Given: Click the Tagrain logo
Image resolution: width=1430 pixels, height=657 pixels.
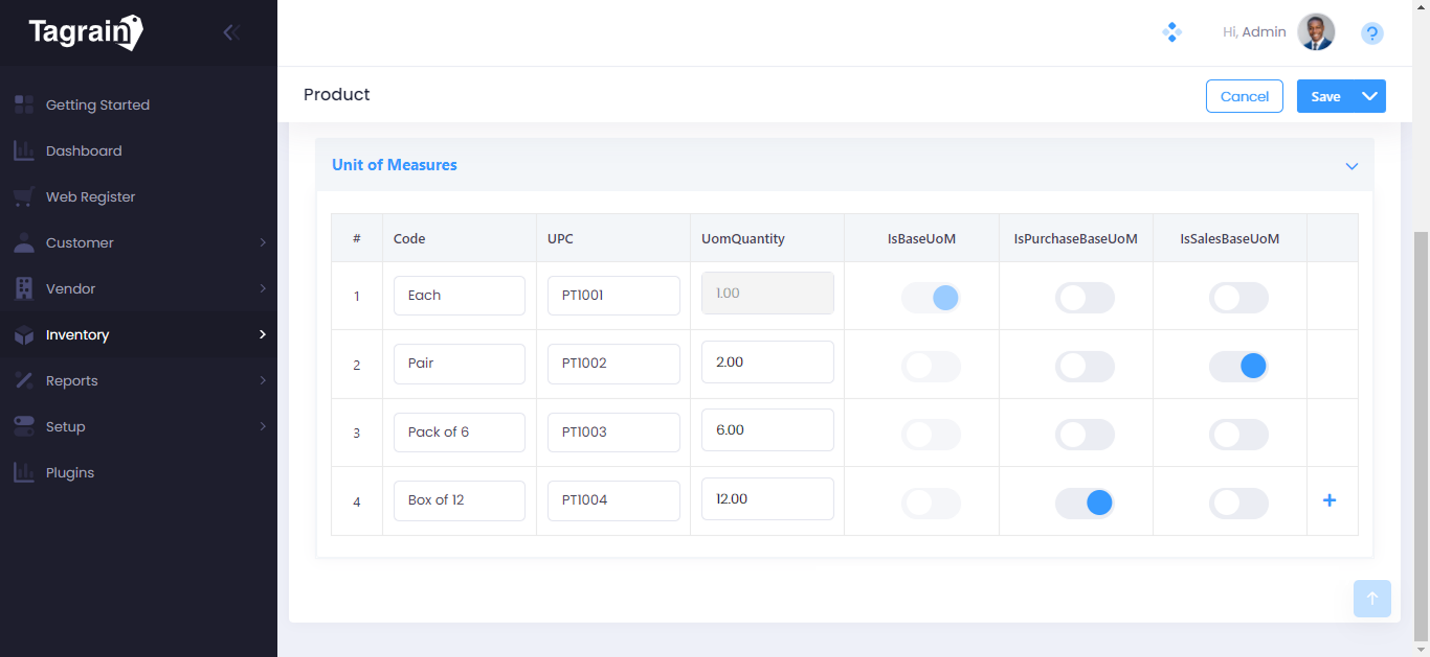Looking at the screenshot, I should [x=86, y=33].
